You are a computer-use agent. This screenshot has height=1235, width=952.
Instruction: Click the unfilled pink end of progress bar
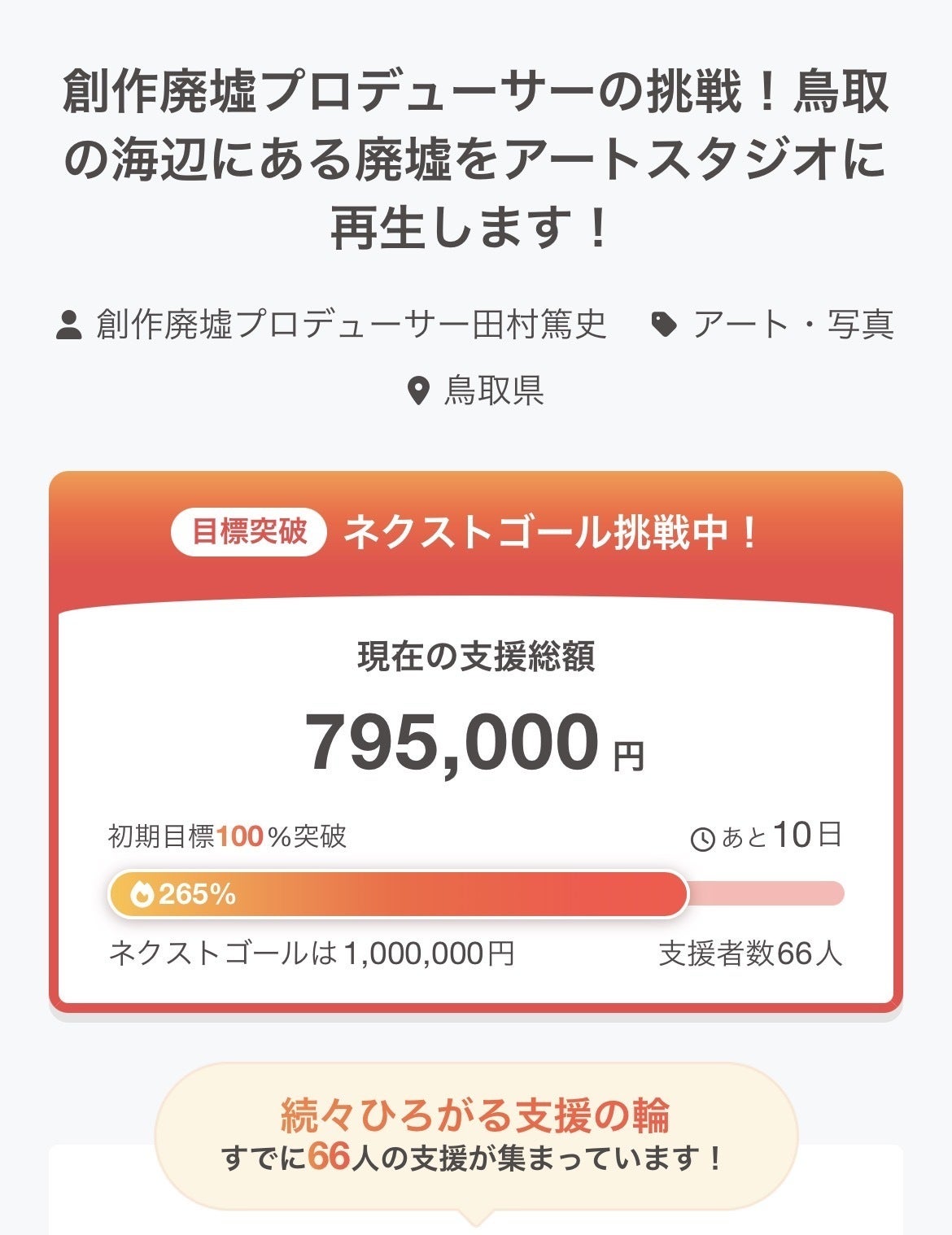[766, 893]
